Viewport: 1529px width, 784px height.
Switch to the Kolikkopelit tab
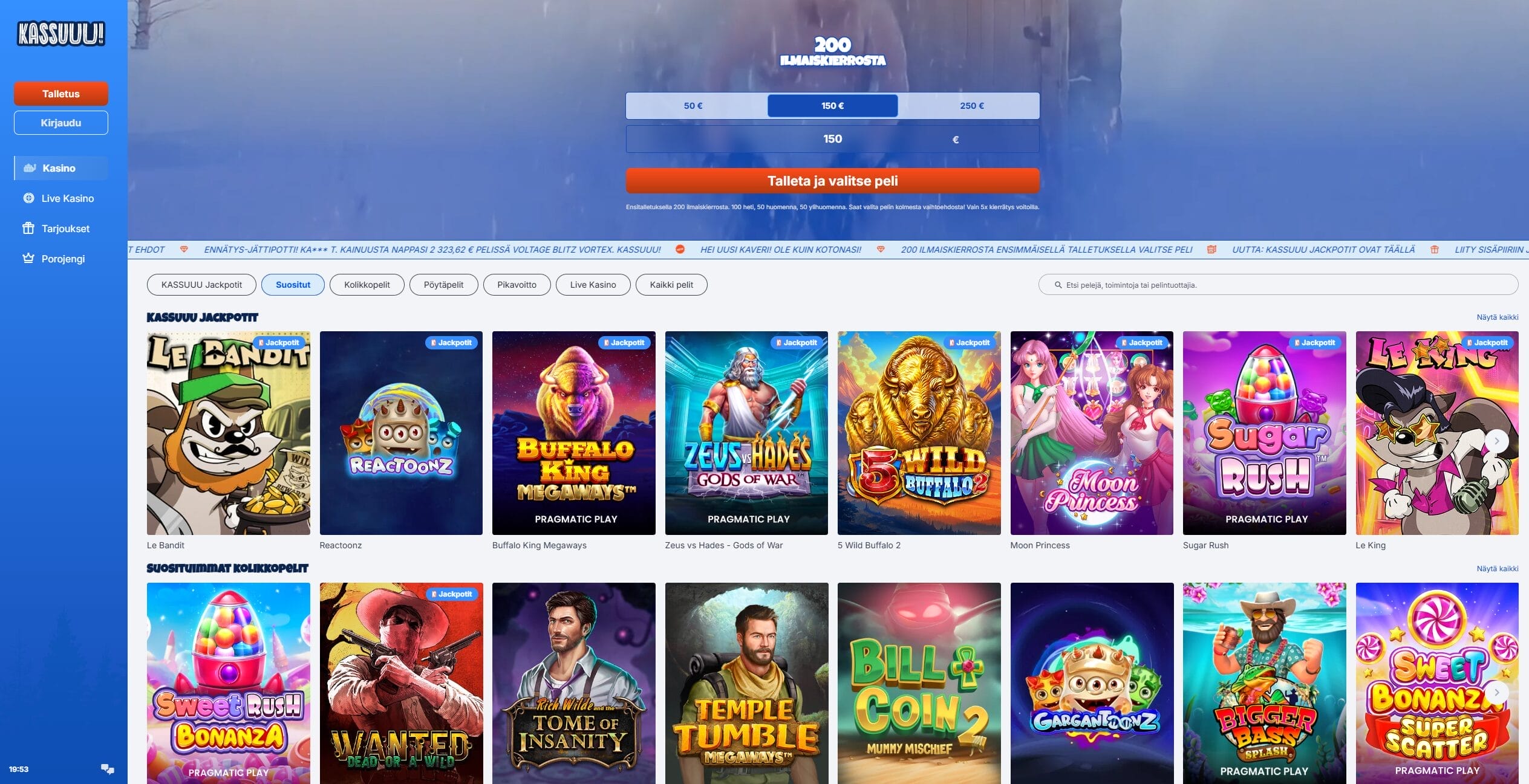[367, 285]
